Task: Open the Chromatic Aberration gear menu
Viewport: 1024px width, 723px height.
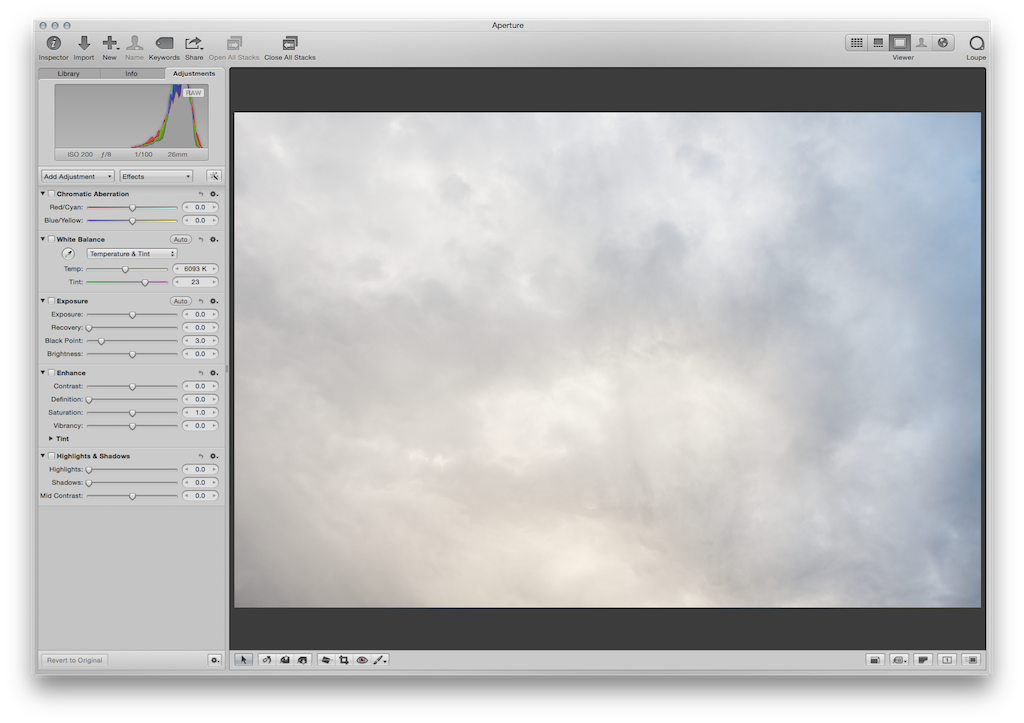Action: coord(214,194)
